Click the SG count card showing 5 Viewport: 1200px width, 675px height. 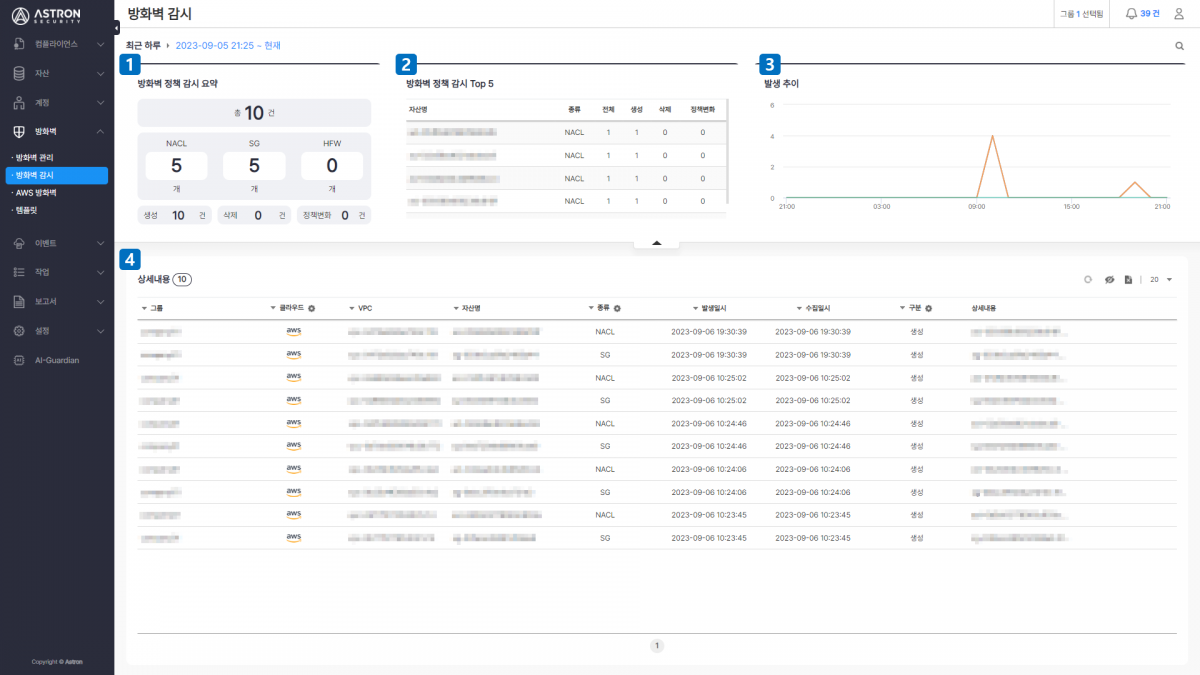(254, 167)
